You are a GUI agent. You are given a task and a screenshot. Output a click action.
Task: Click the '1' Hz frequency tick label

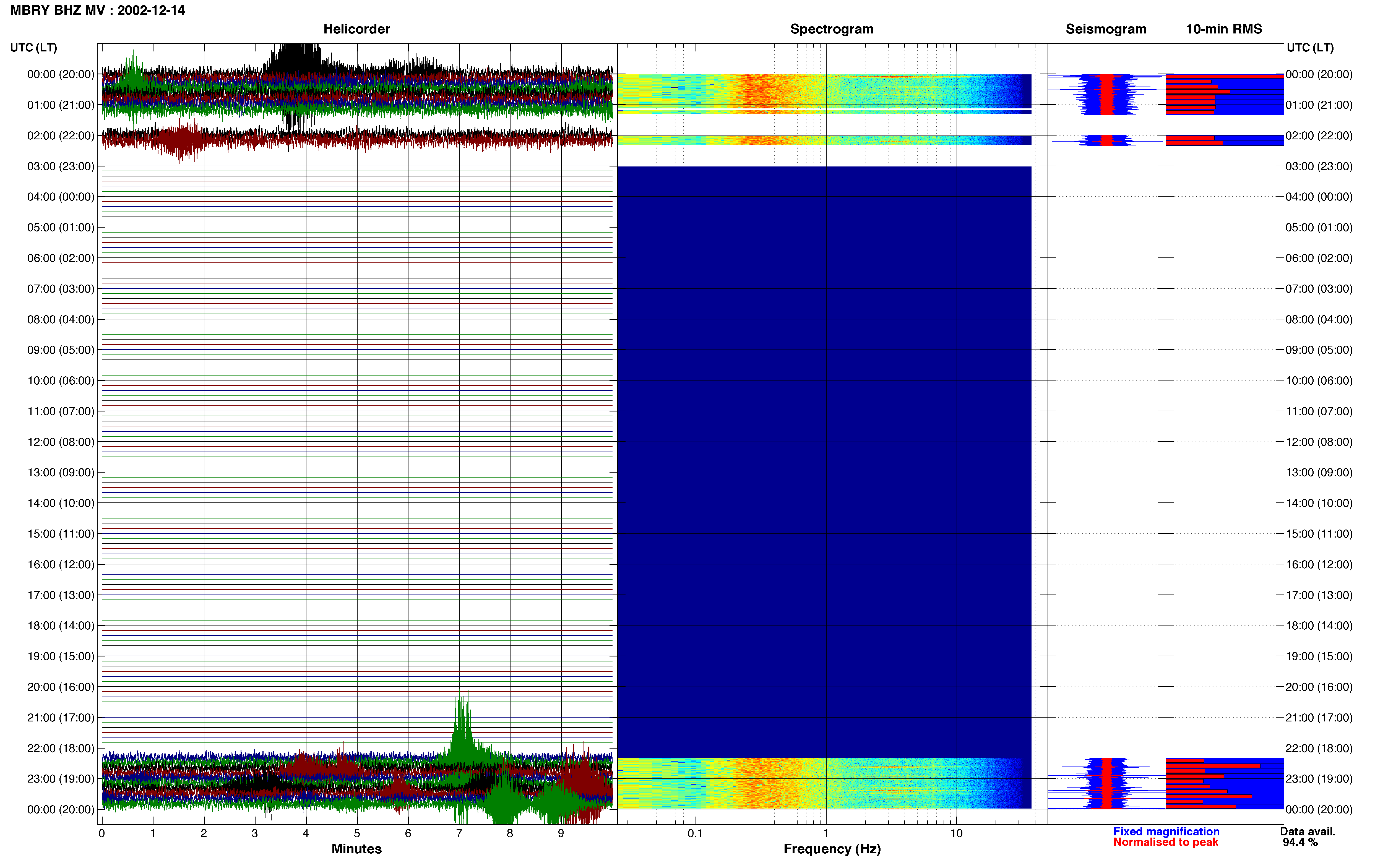tap(826, 833)
